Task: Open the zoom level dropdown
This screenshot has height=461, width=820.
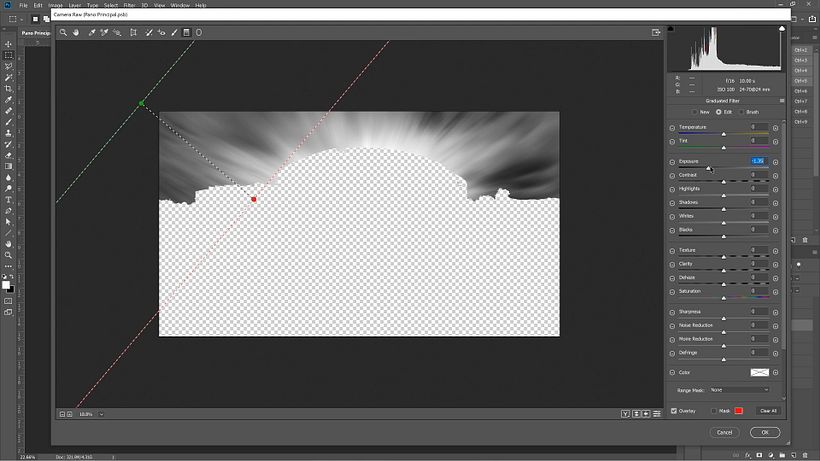Action: click(x=101, y=414)
